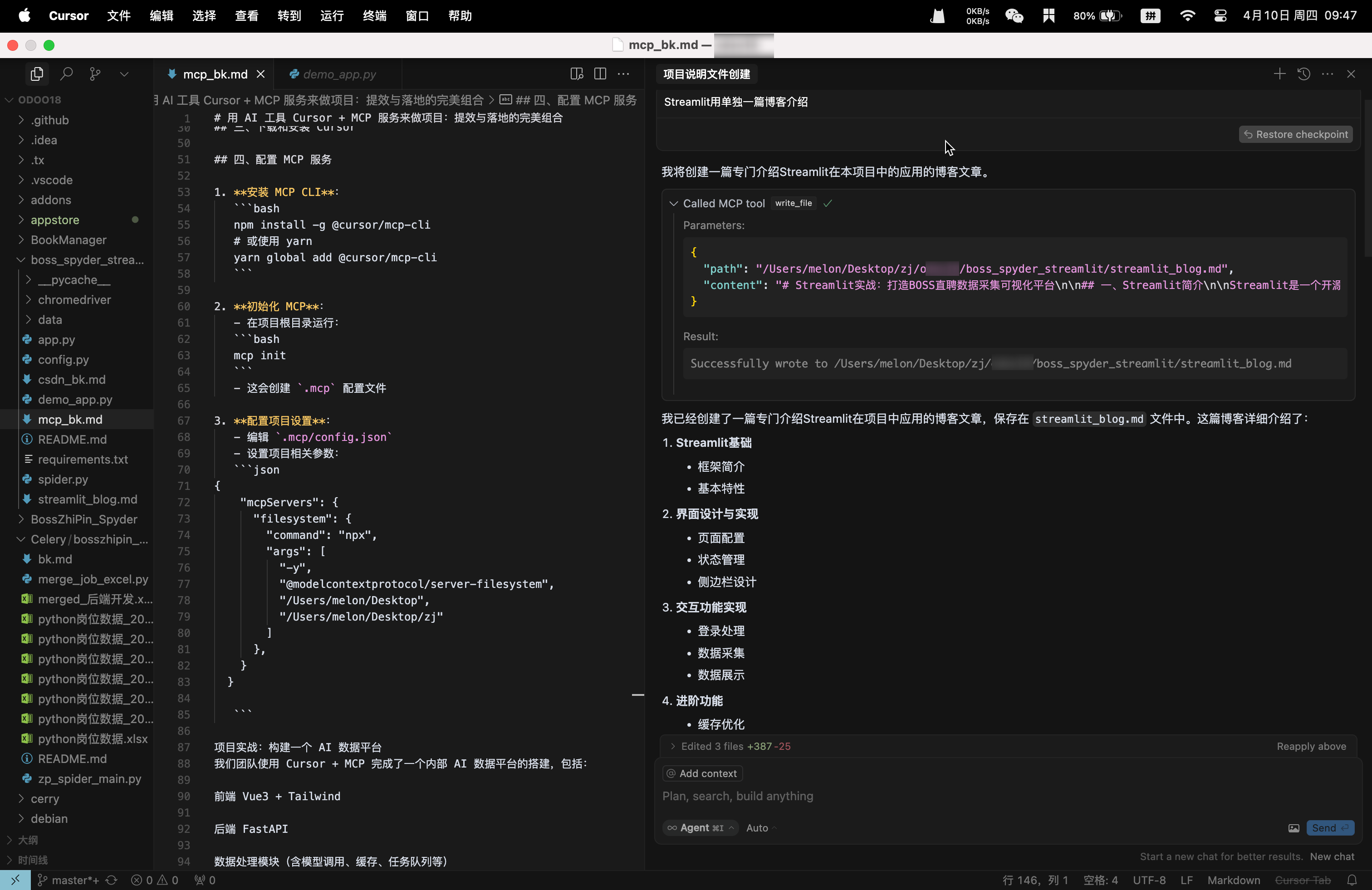Image resolution: width=1372 pixels, height=890 pixels.
Task: Start a new chat with the plus icon
Action: [1279, 74]
